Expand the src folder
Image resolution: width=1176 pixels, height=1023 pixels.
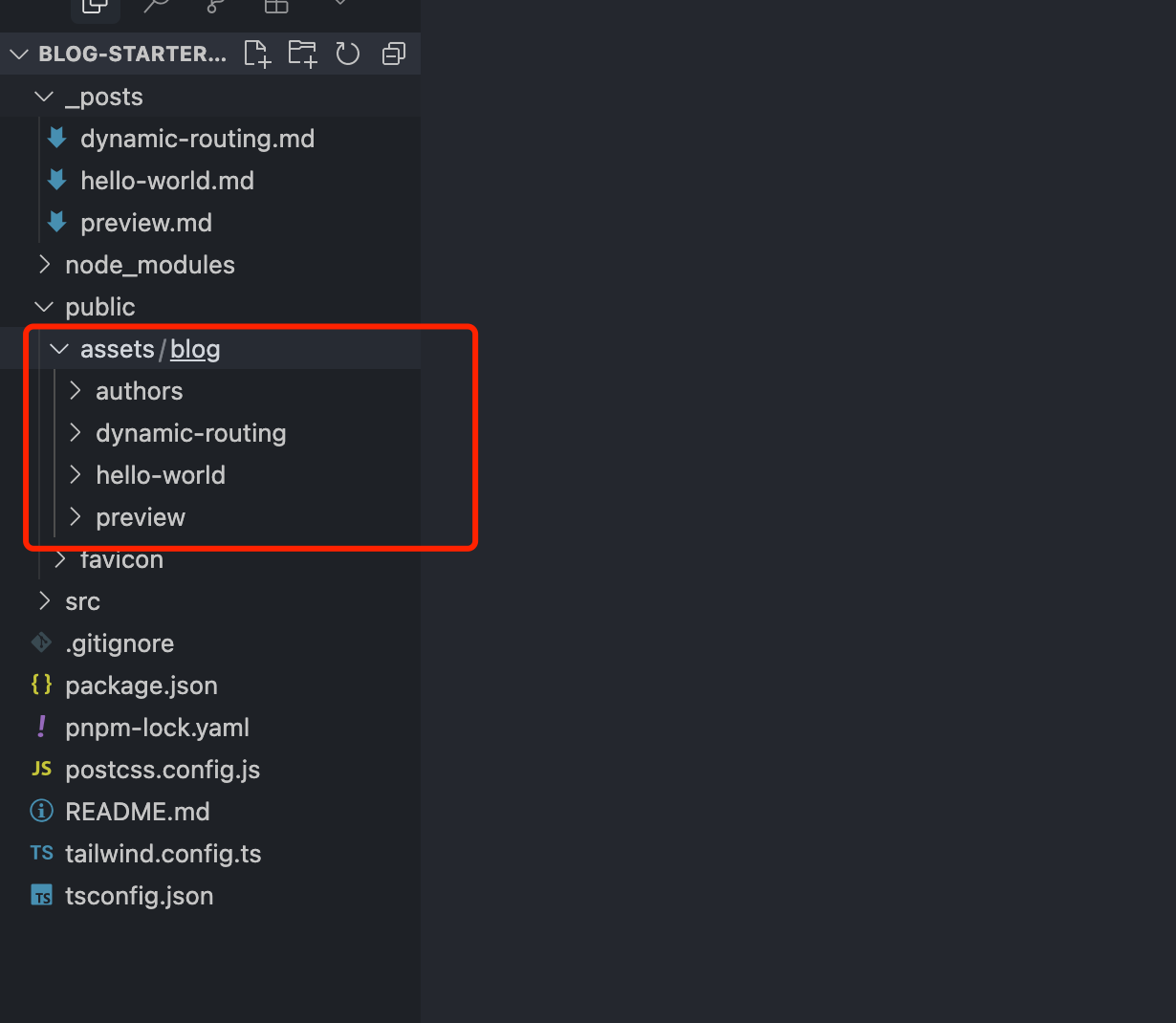point(82,601)
